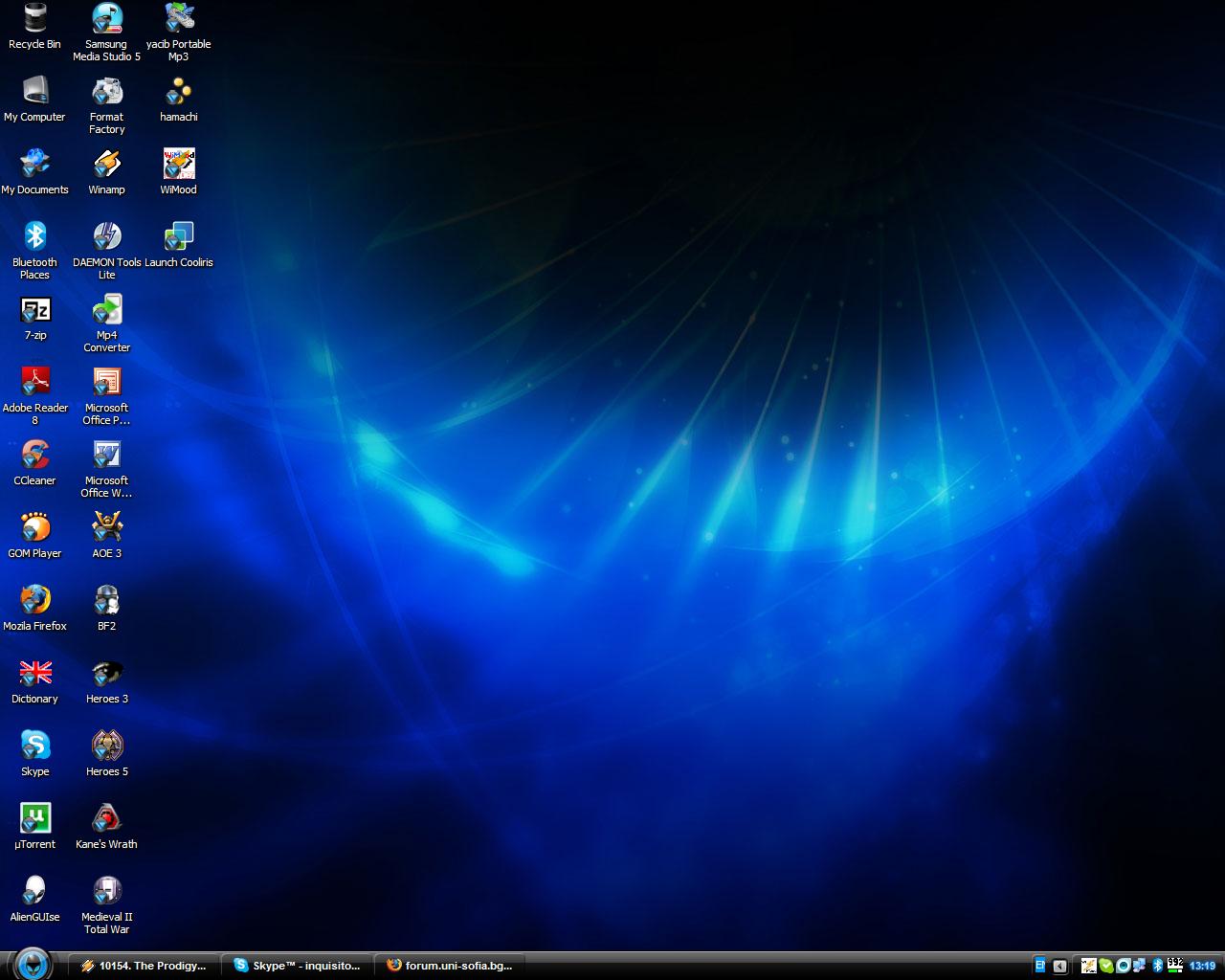The image size is (1225, 980).
Task: Activate the Winamp Prodigy taskbar button
Action: pyautogui.click(x=144, y=966)
